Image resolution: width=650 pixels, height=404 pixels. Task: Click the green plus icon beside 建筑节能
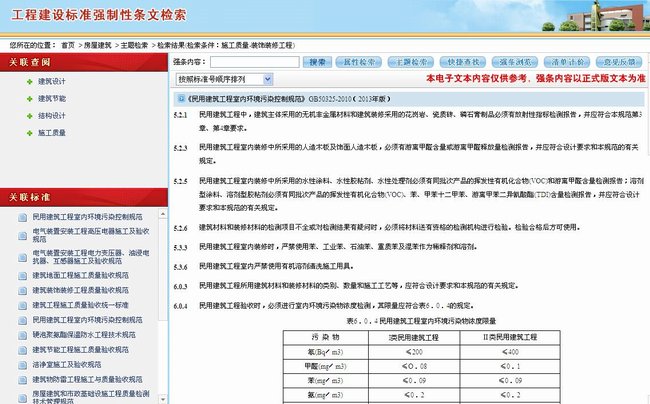pos(30,98)
